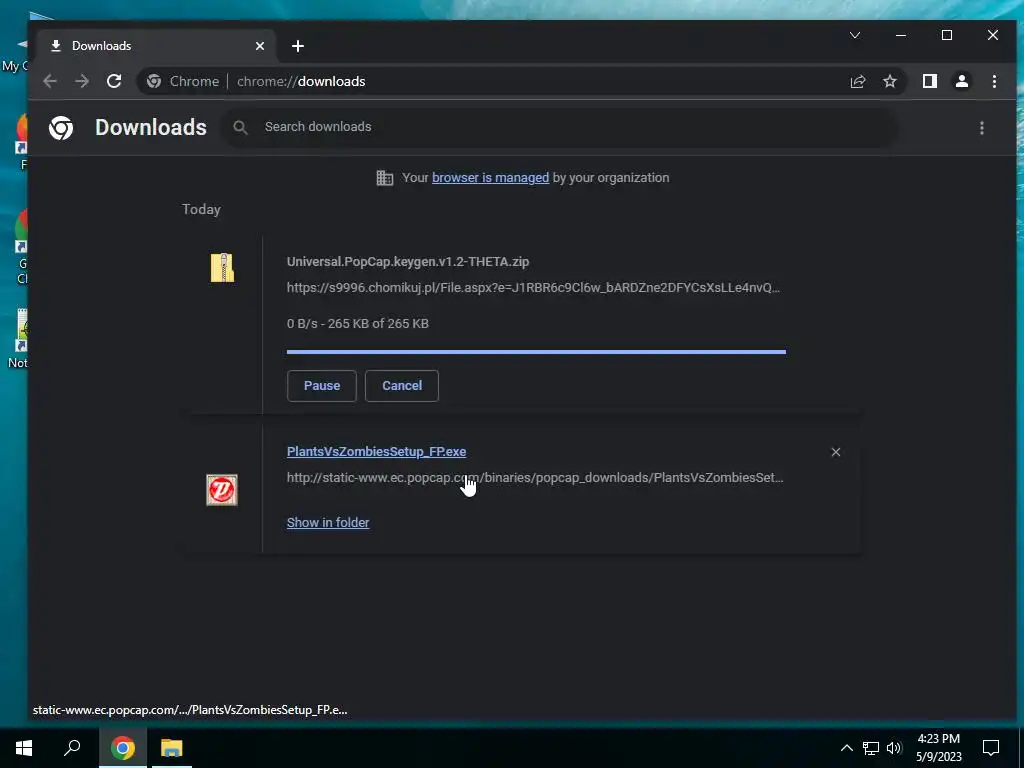Cancel the keygen zip download
This screenshot has width=1024, height=768.
(402, 386)
